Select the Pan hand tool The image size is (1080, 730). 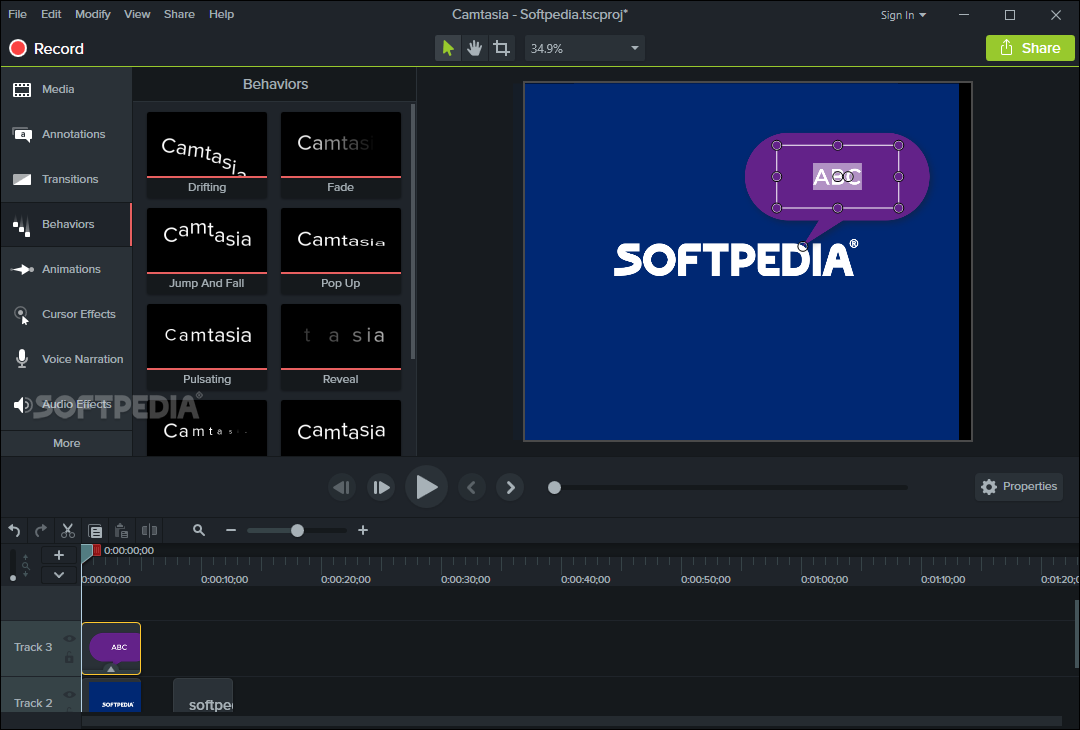click(474, 48)
